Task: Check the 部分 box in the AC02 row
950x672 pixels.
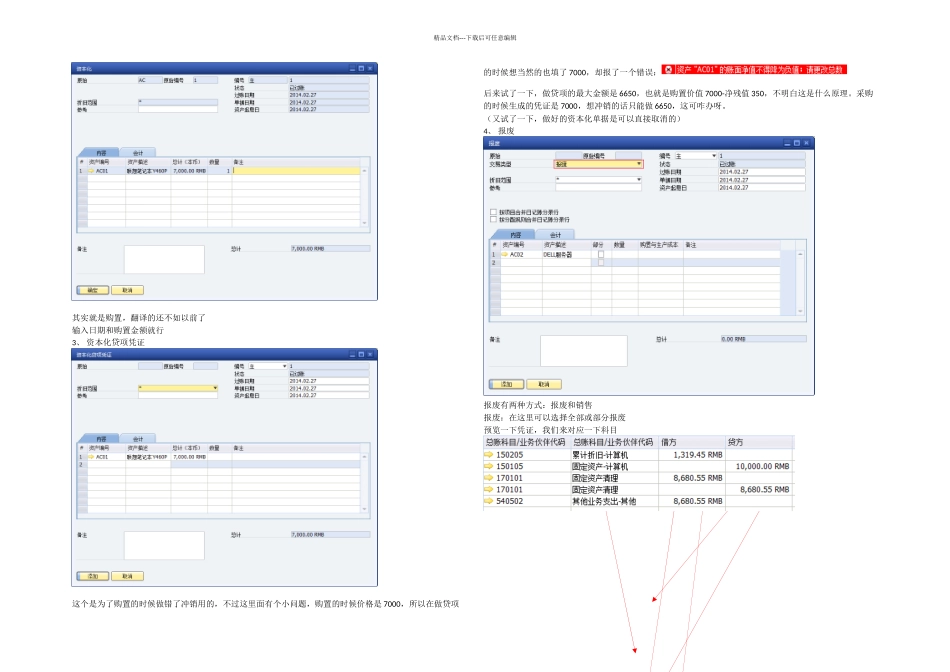Action: point(601,254)
